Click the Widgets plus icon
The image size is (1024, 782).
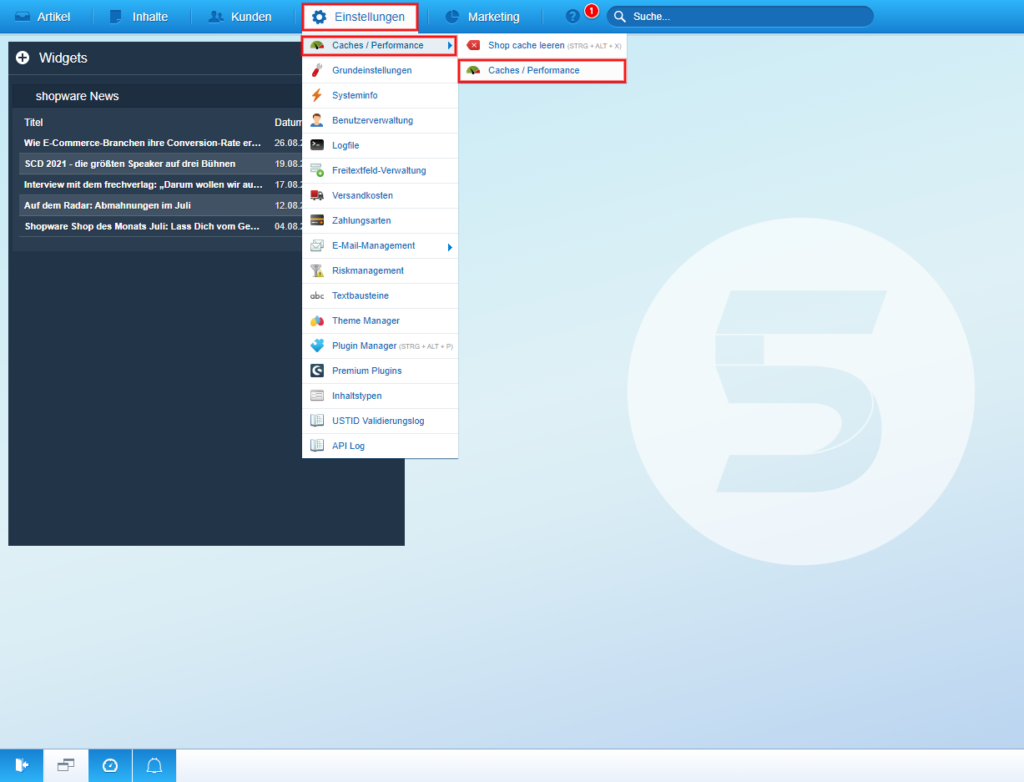(x=22, y=58)
